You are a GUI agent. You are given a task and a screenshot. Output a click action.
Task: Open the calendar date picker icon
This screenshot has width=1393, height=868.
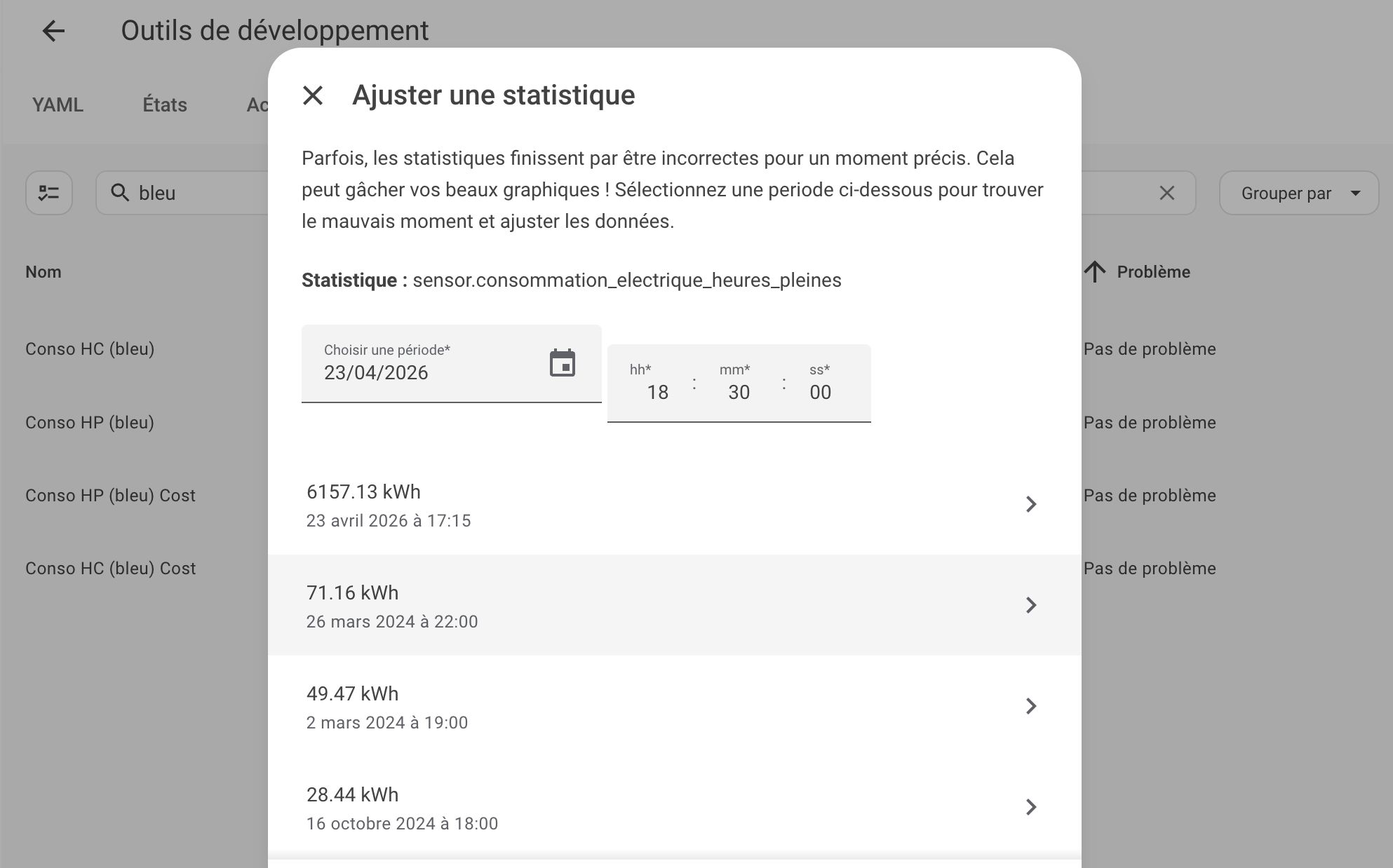pos(562,363)
